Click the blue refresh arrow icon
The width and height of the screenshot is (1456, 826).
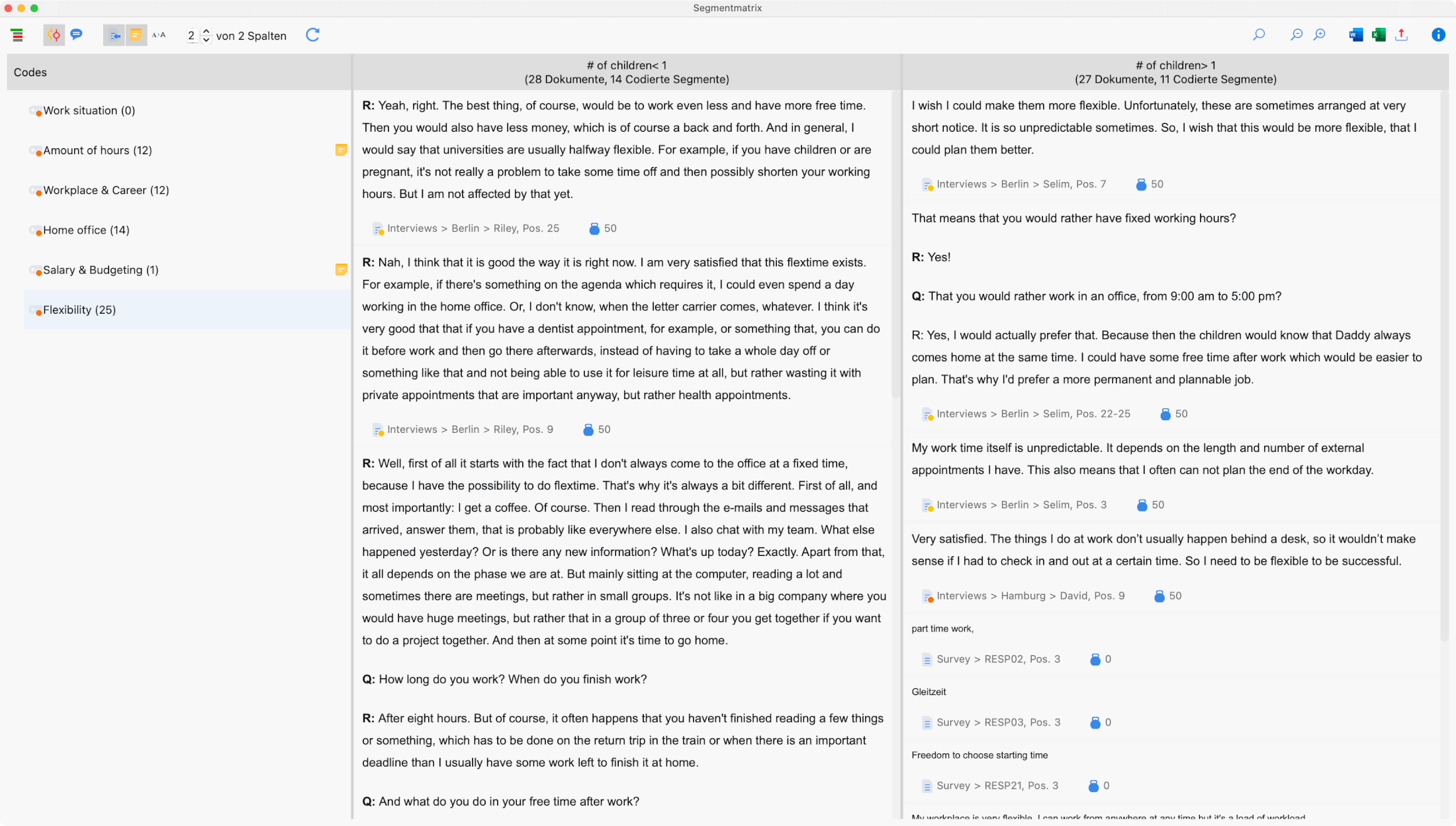click(x=313, y=35)
